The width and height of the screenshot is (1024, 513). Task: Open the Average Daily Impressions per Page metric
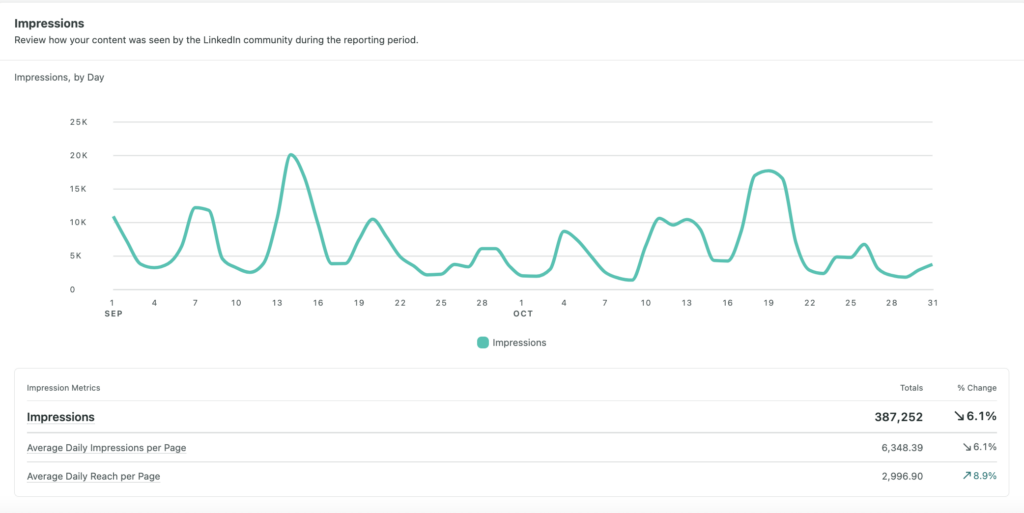[106, 447]
